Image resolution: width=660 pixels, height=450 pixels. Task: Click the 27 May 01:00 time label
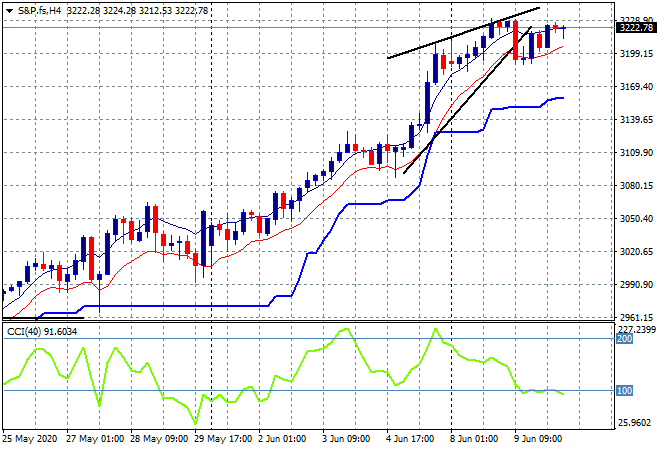pyautogui.click(x=95, y=439)
